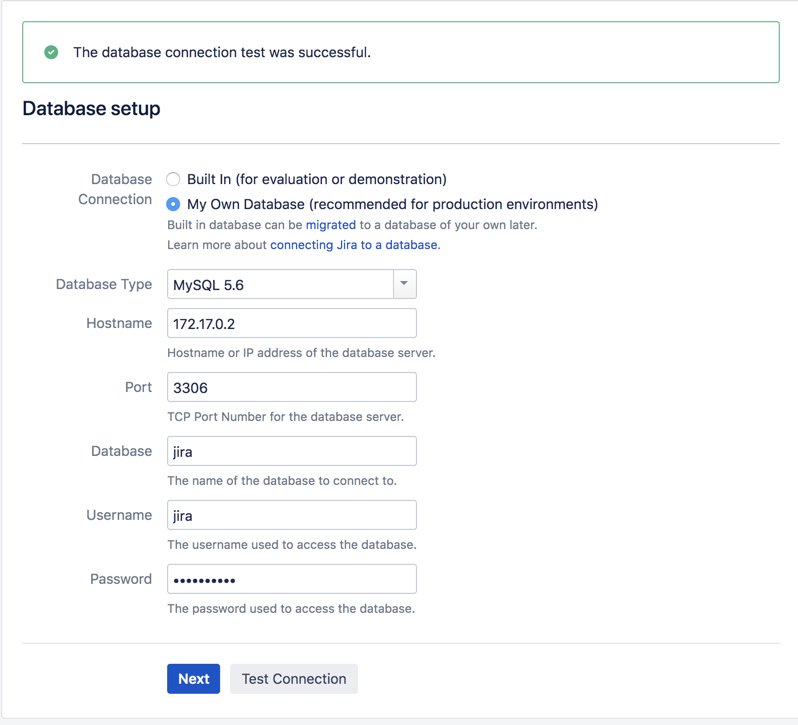This screenshot has width=798, height=725.
Task: Follow the "connecting Jira to a database" link
Action: click(x=353, y=245)
